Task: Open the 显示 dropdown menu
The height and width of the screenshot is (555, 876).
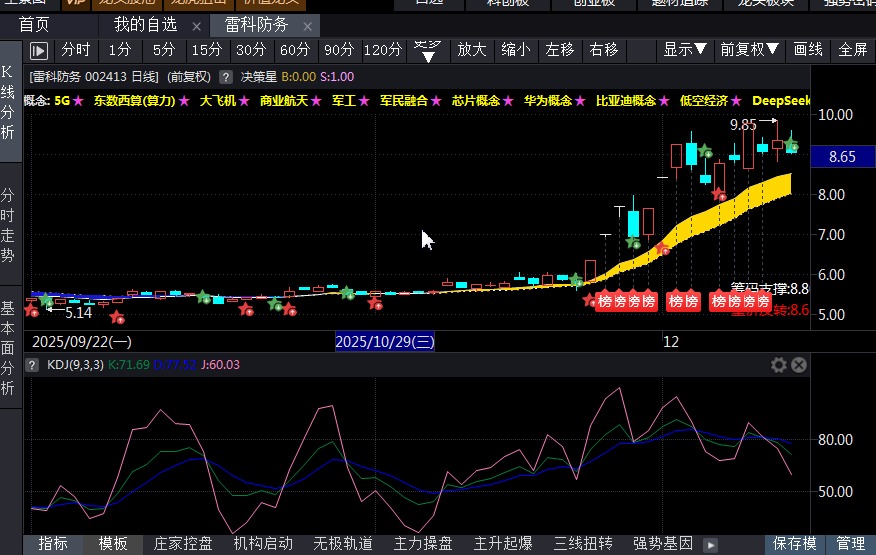Action: 684,50
